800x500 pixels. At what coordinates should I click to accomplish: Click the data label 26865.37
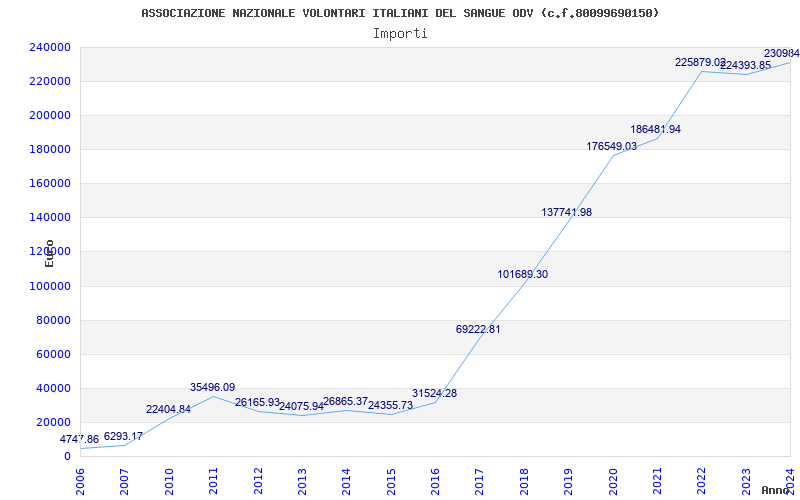(x=345, y=402)
